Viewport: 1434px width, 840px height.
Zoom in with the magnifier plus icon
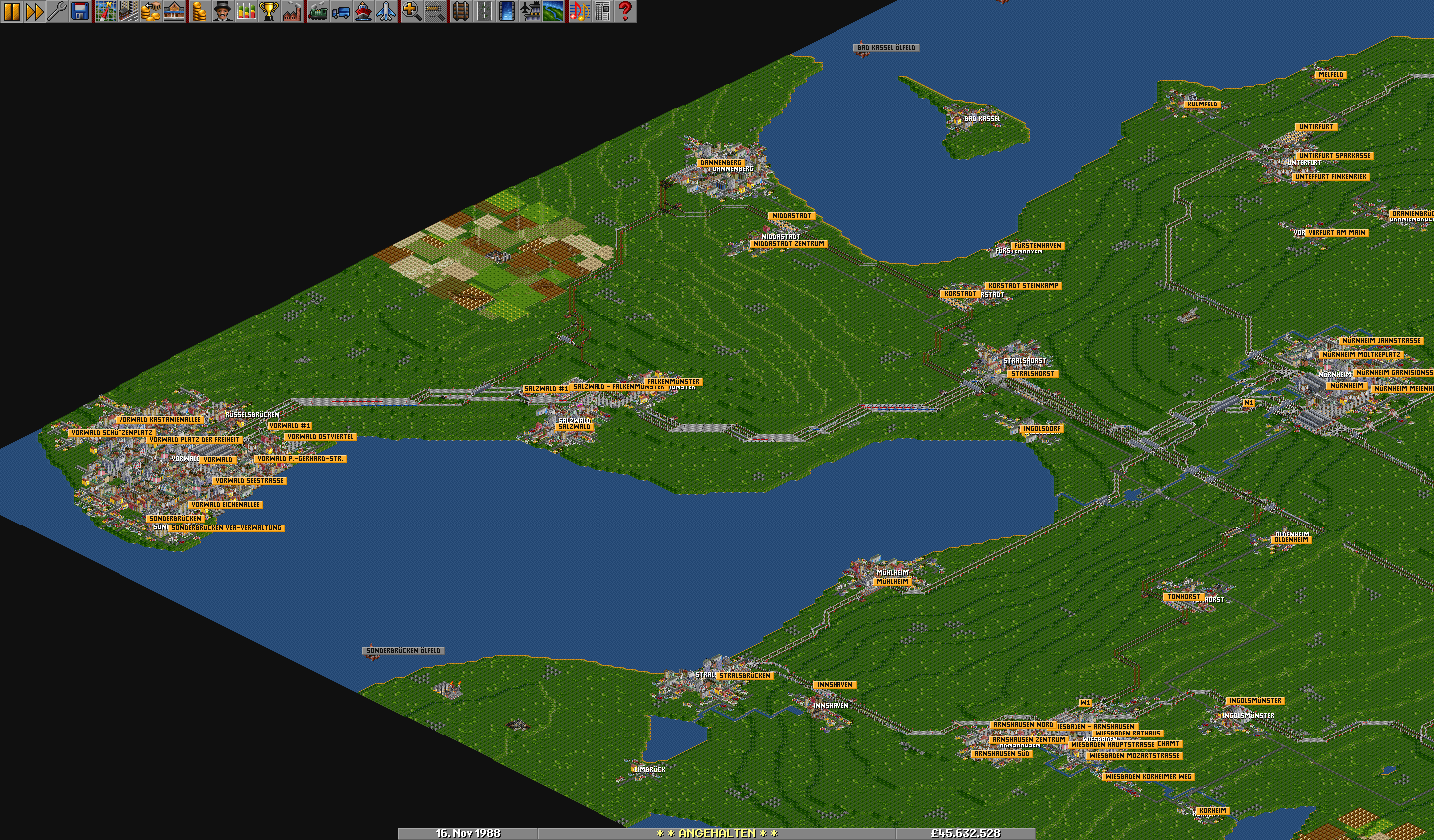click(x=411, y=12)
